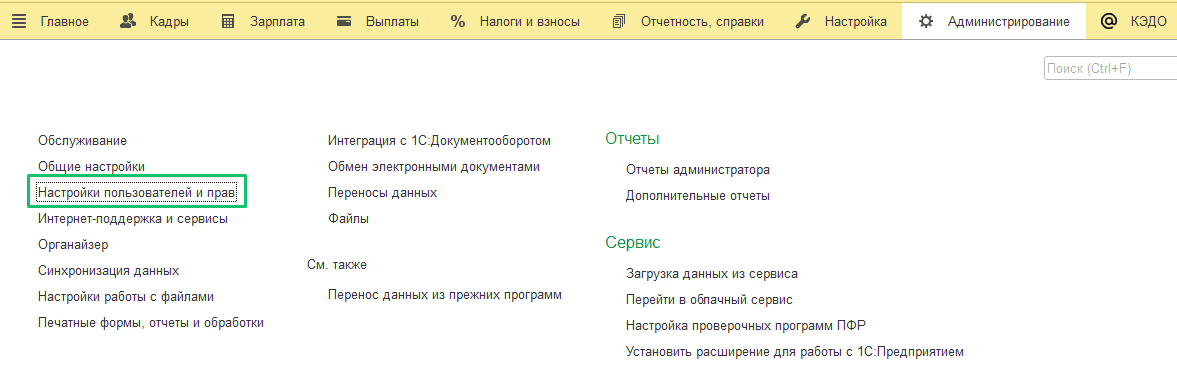Viewport: 1177px width, 369px height.
Task: Open the Файлы link
Action: [348, 219]
